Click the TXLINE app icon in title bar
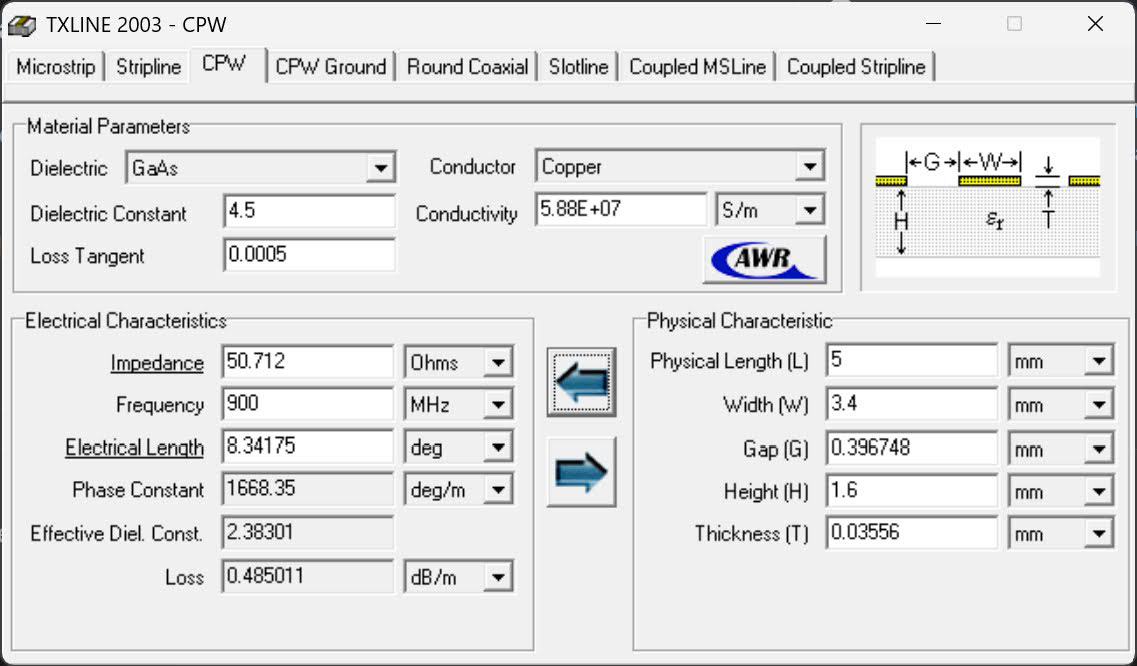1137x666 pixels. pos(22,25)
